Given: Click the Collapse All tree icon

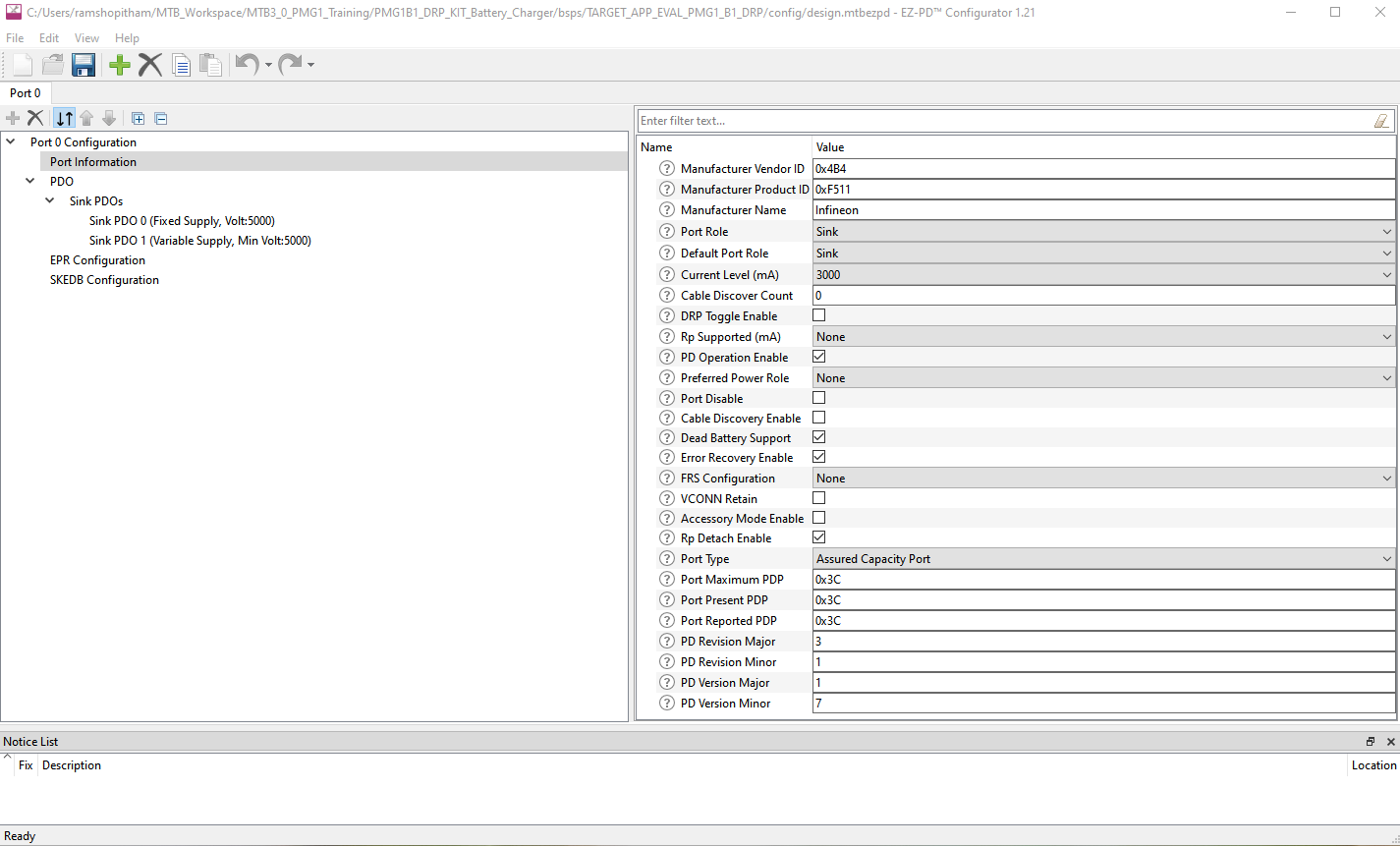Looking at the screenshot, I should tap(161, 119).
